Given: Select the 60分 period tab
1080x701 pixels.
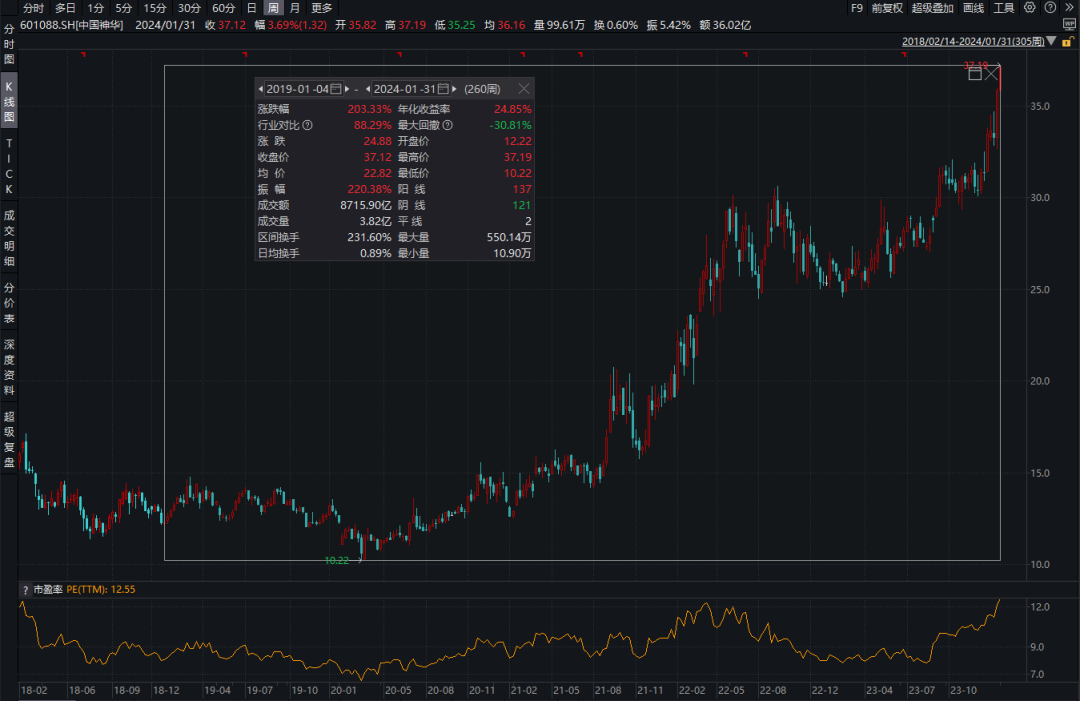Looking at the screenshot, I should [x=224, y=8].
